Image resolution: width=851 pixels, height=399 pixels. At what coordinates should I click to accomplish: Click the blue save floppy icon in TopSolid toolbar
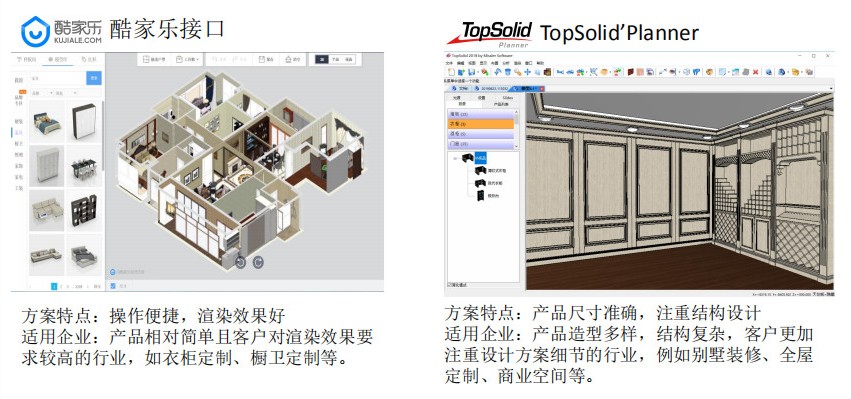click(471, 72)
